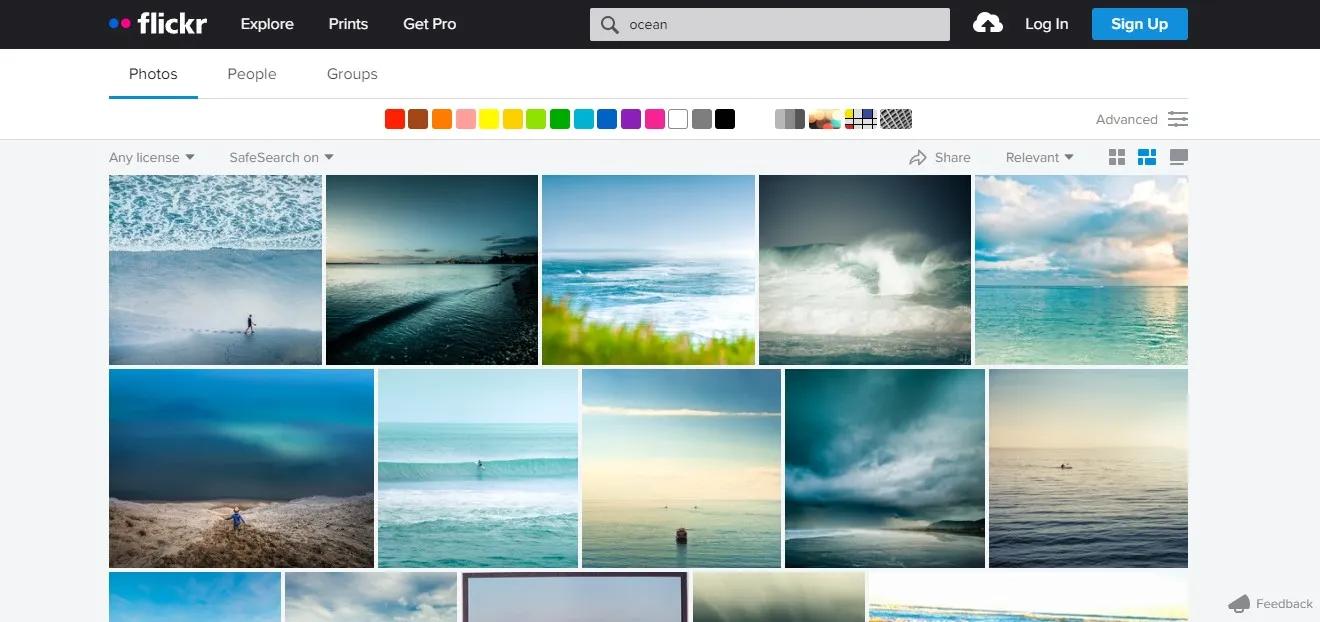Select the red color swatch
Viewport: 1320px width, 622px height.
click(394, 119)
